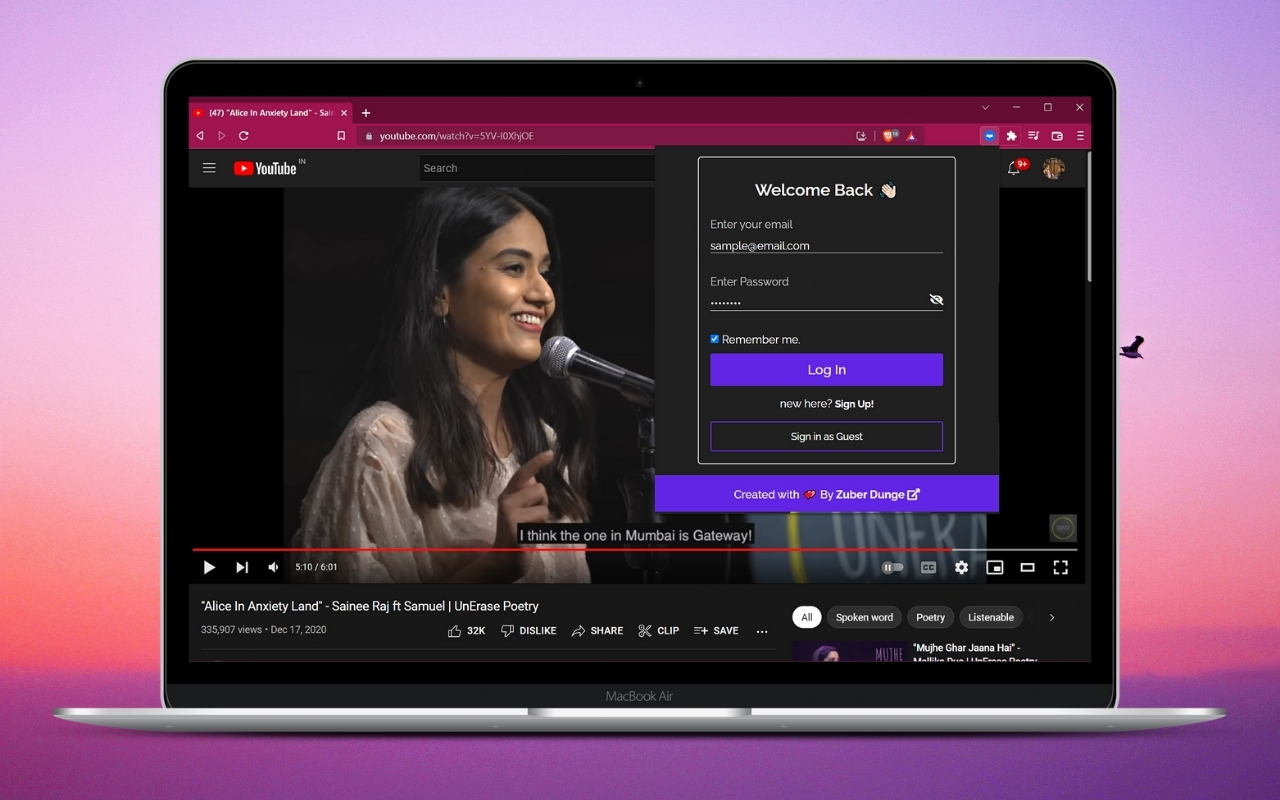The image size is (1280, 800).
Task: Open the three-dot more actions menu
Action: click(762, 631)
